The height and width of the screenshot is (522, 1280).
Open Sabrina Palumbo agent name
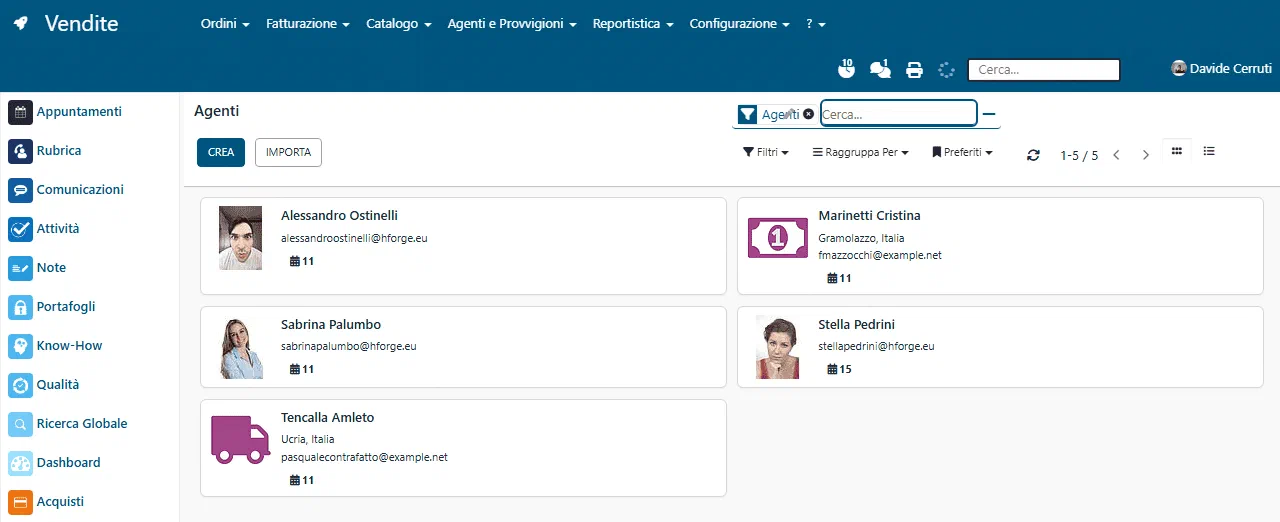(331, 325)
